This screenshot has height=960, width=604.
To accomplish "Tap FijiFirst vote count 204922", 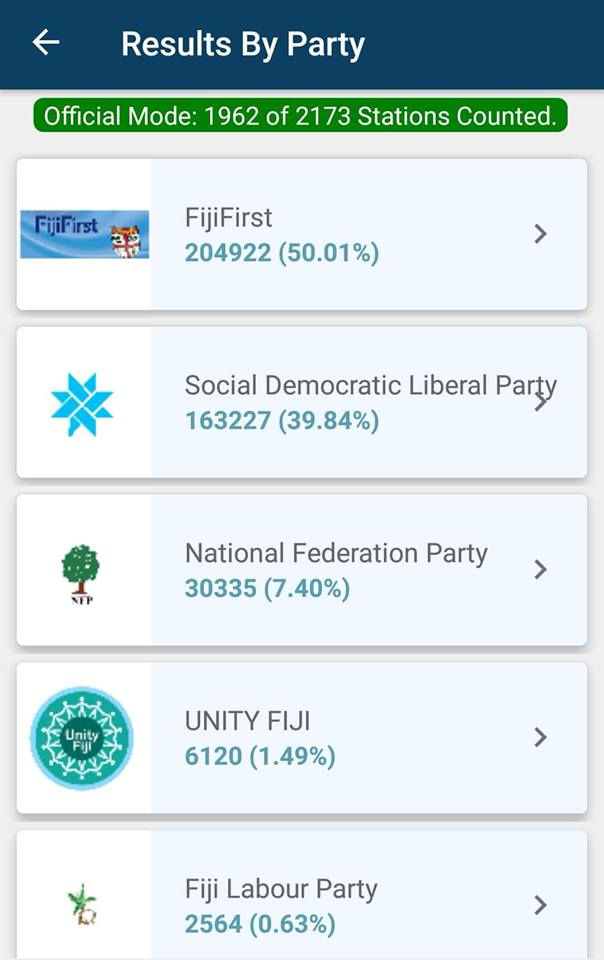I will [x=228, y=253].
